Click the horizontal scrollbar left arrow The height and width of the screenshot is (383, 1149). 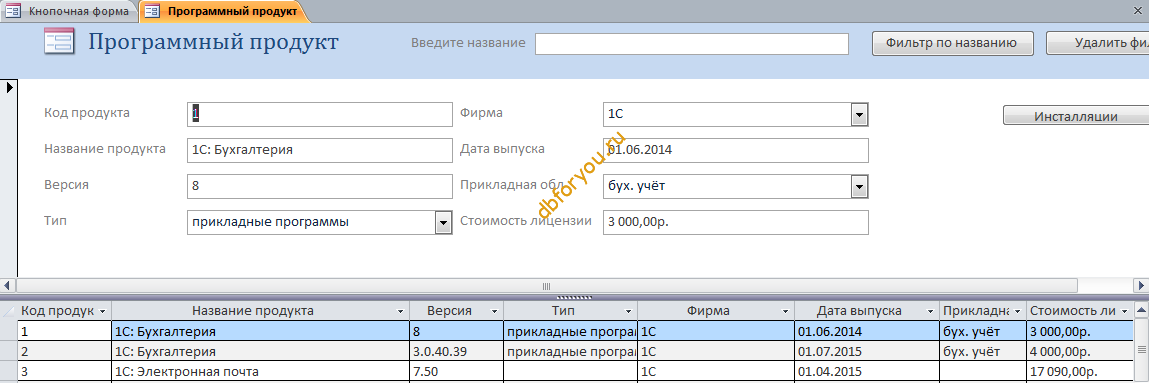tap(8, 286)
